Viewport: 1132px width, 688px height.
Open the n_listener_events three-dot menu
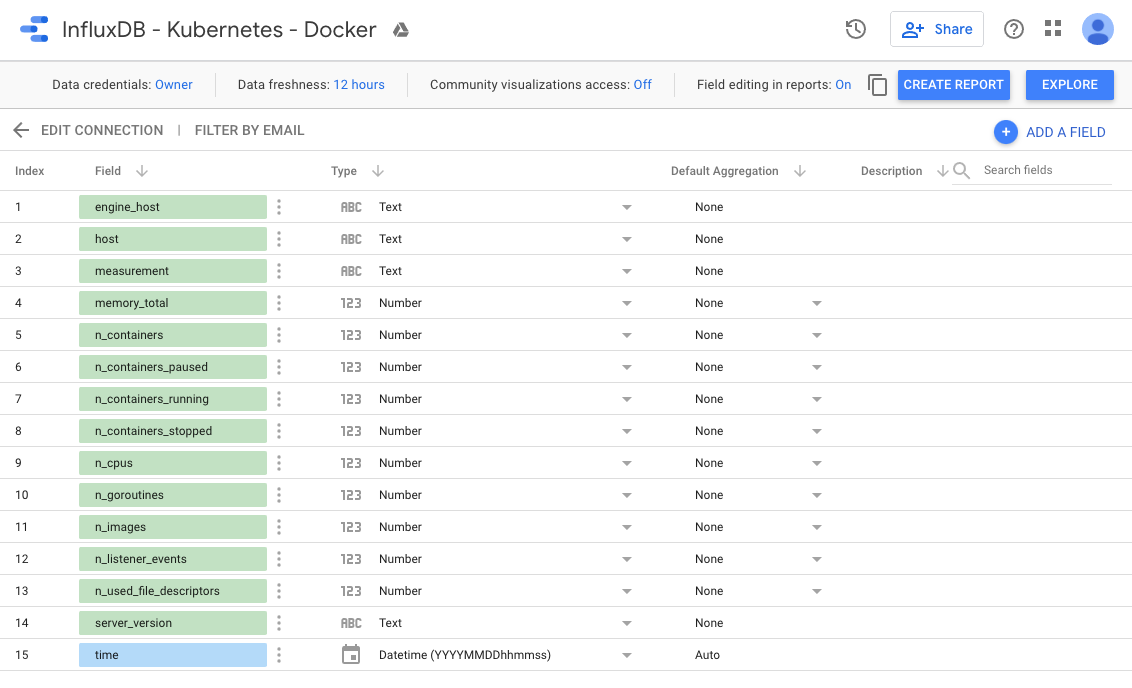(x=279, y=559)
